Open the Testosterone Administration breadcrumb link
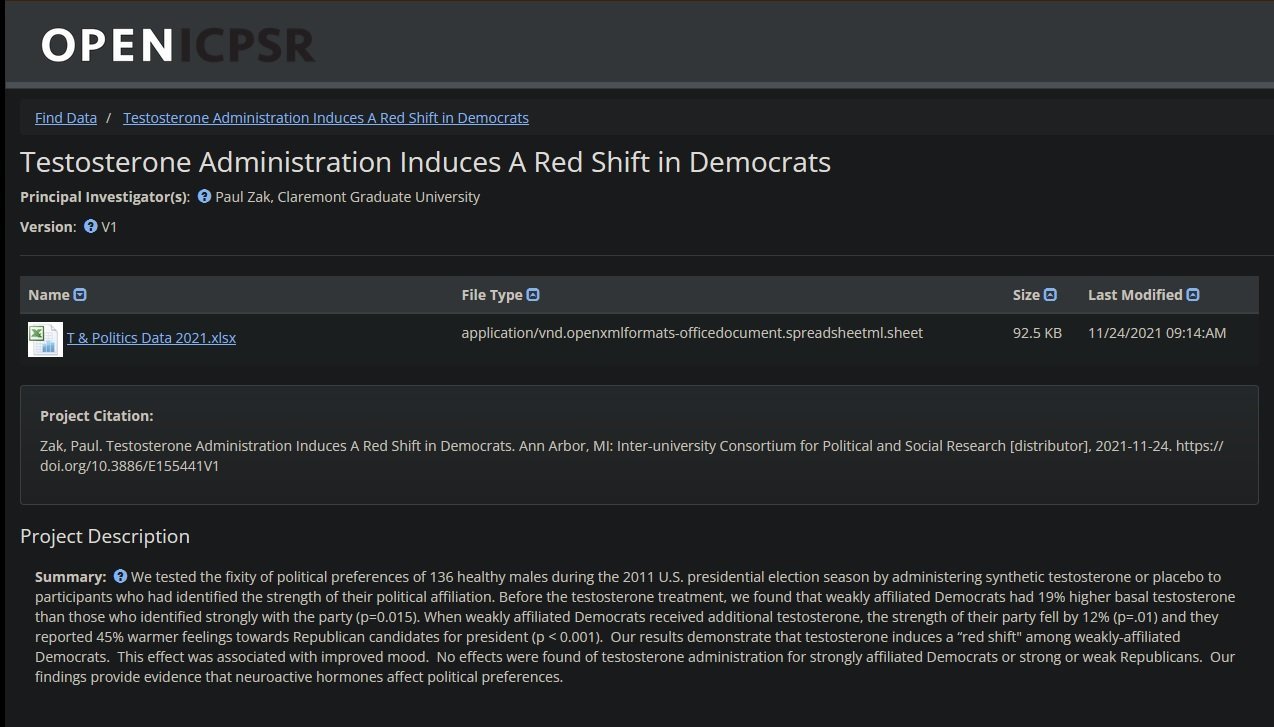The image size is (1274, 727). tap(326, 118)
